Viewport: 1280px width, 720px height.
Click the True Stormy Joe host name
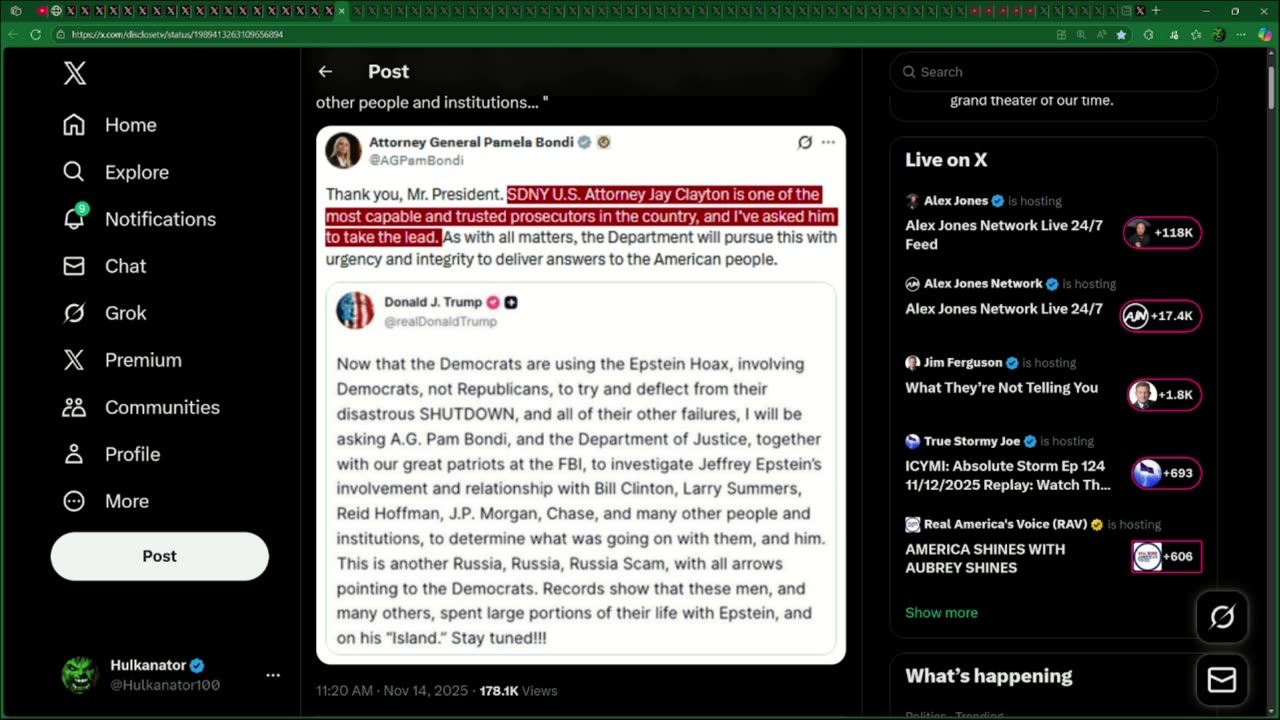tap(970, 441)
